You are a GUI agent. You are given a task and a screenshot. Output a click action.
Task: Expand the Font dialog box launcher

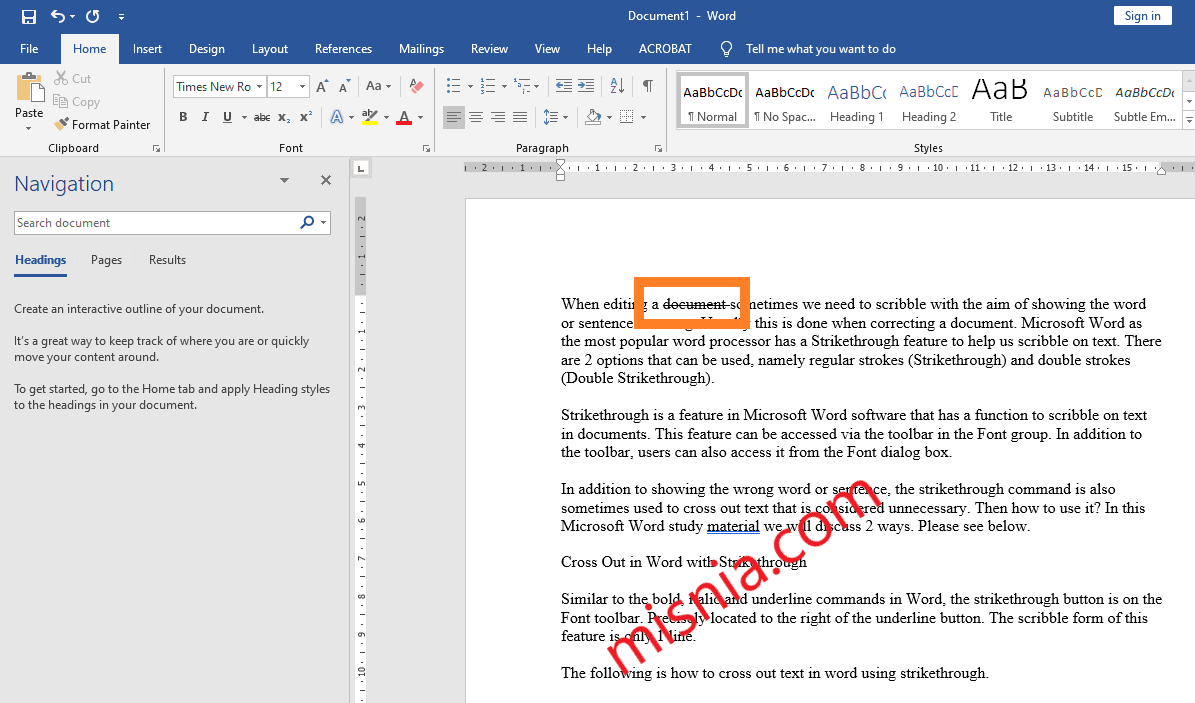pos(426,147)
